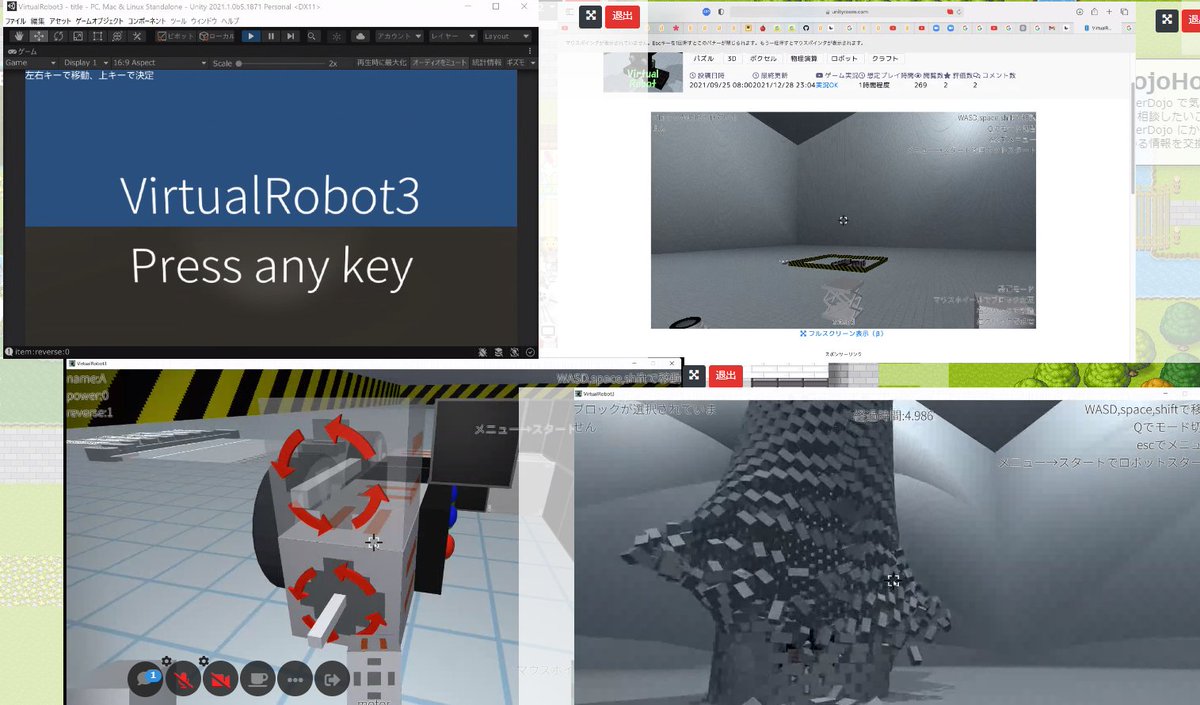Toggle 統計情報 stats in Game view
This screenshot has height=705, width=1200.
487,63
